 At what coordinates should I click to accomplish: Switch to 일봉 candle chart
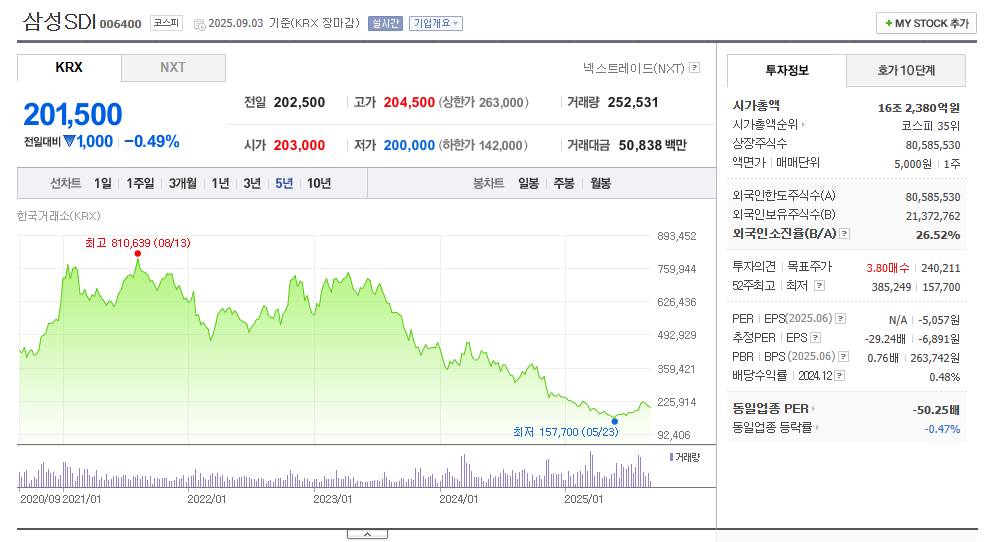(x=528, y=183)
